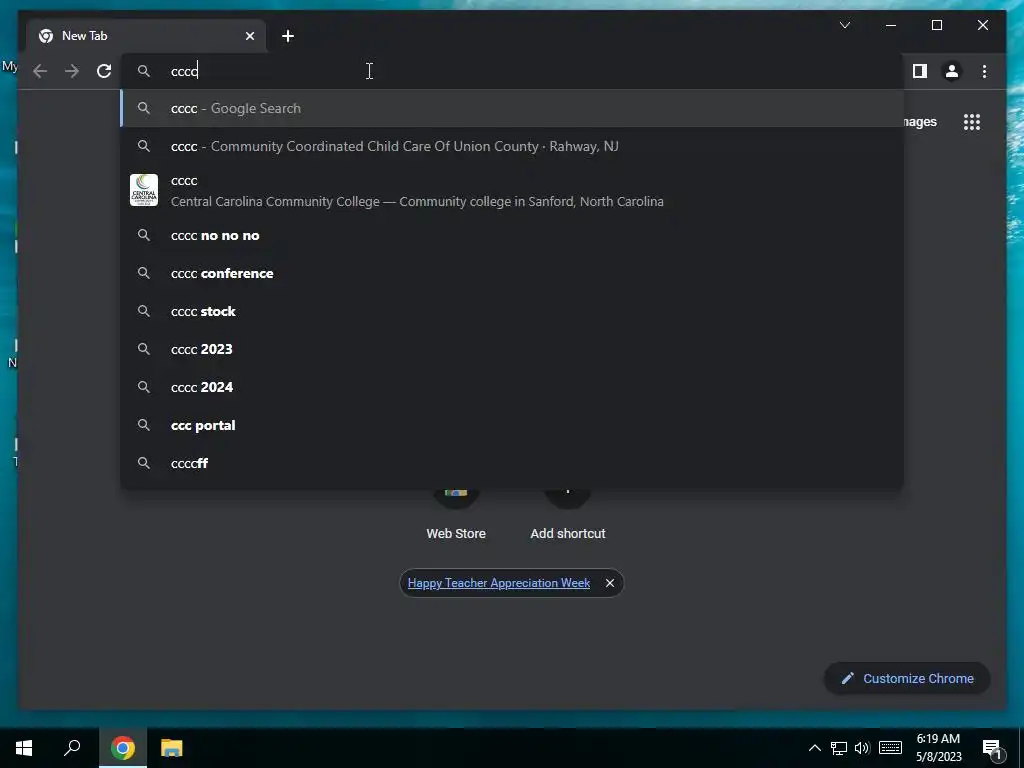Open the touch keyboard tray icon
This screenshot has width=1024, height=768.
pos(890,748)
